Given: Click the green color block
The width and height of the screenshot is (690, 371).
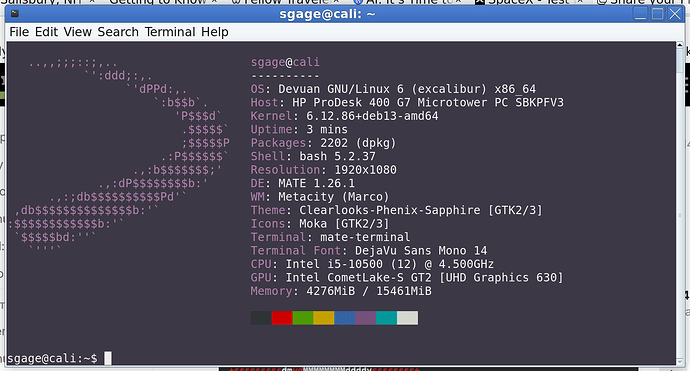Looking at the screenshot, I should click(303, 318).
